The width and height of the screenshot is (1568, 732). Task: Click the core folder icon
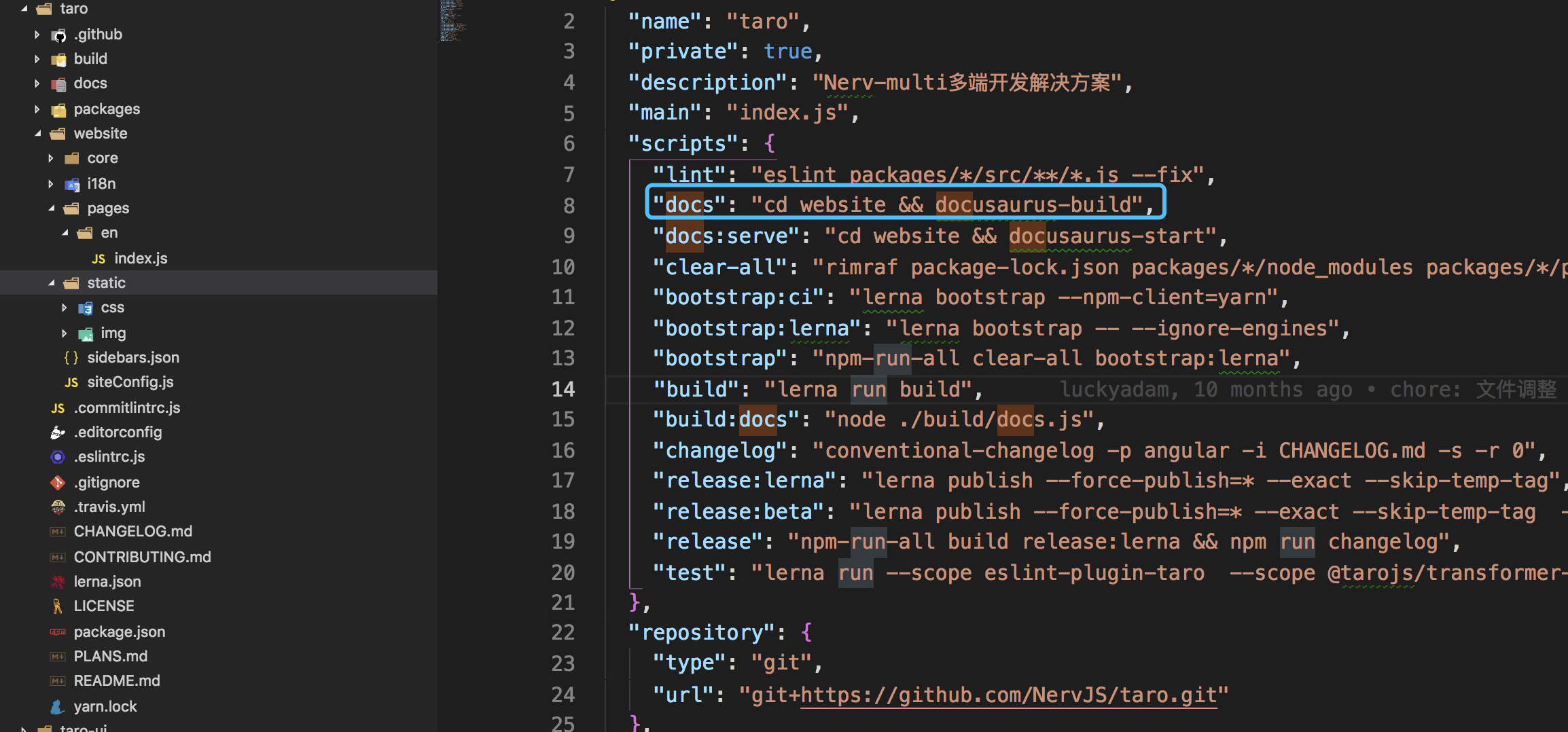72,158
